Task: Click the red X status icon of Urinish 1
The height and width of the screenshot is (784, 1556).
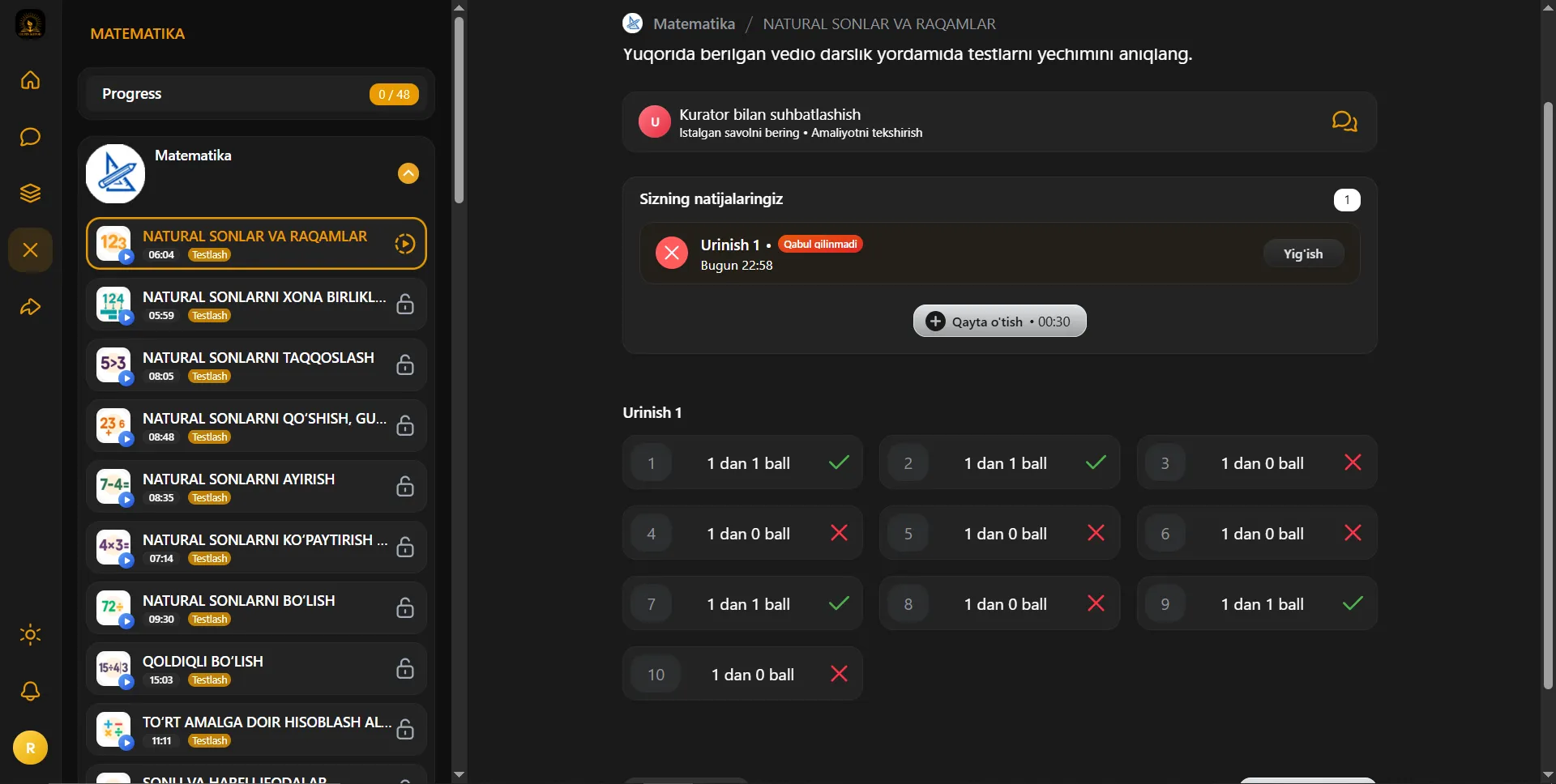Action: coord(672,253)
